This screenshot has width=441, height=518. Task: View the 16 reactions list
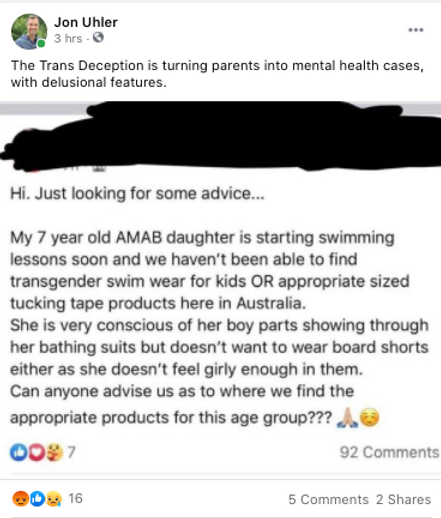[75, 499]
